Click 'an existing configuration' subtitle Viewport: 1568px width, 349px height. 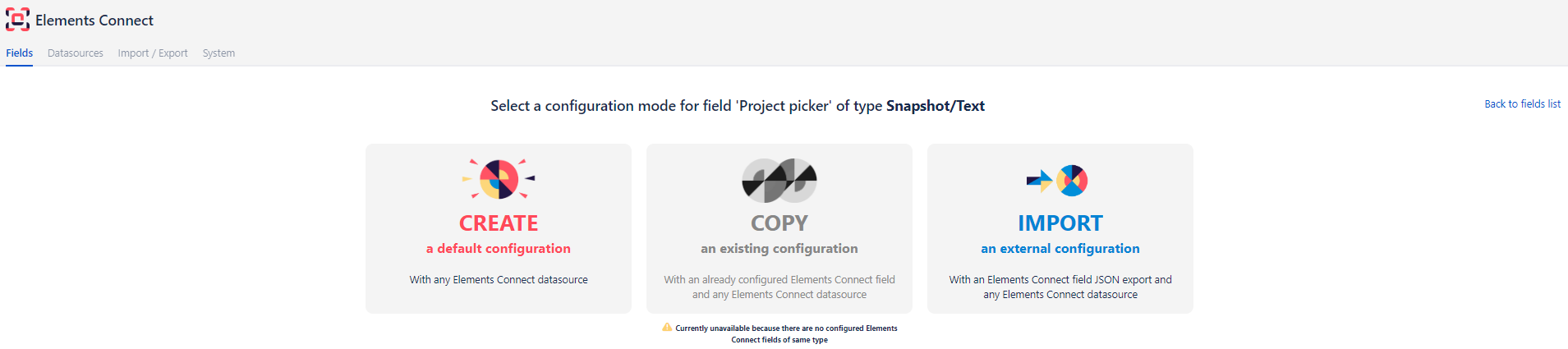pyautogui.click(x=779, y=249)
